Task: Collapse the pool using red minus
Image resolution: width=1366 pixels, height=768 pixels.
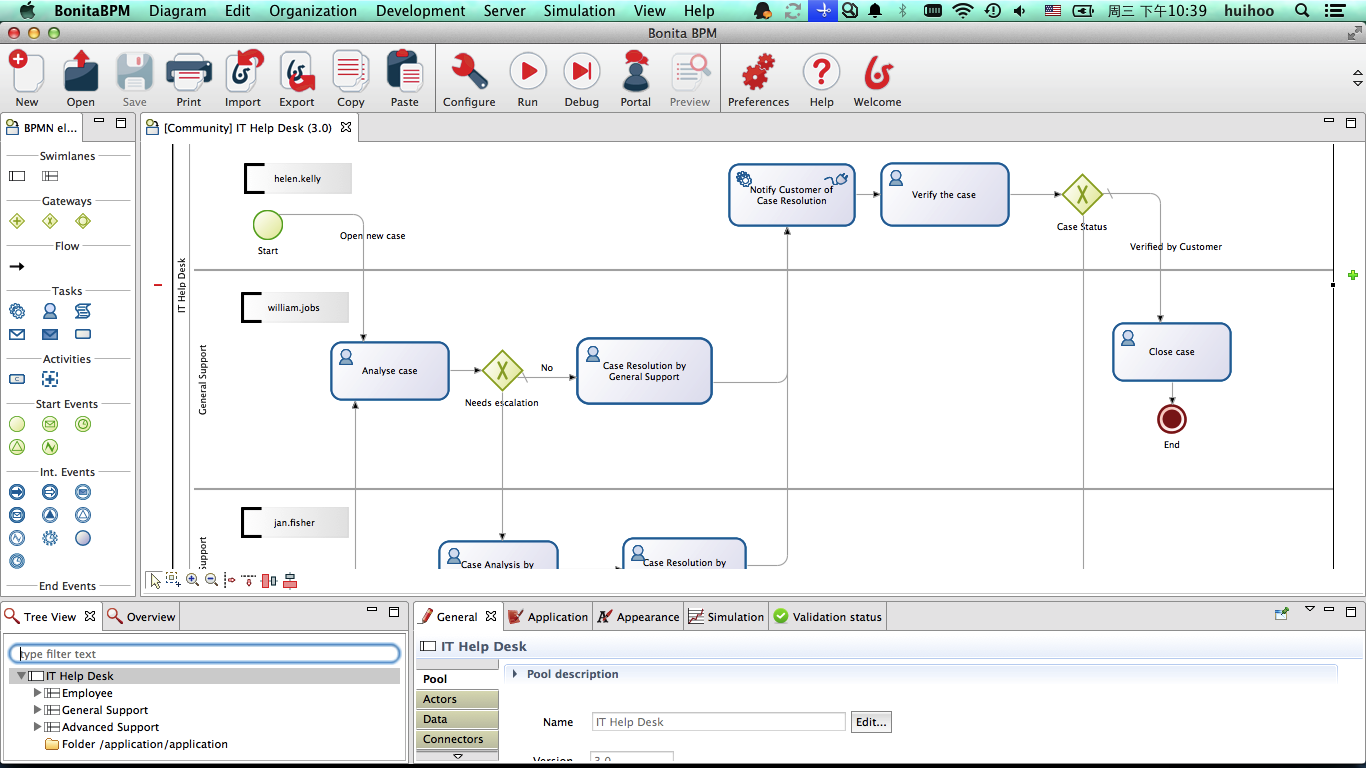Action: (158, 285)
